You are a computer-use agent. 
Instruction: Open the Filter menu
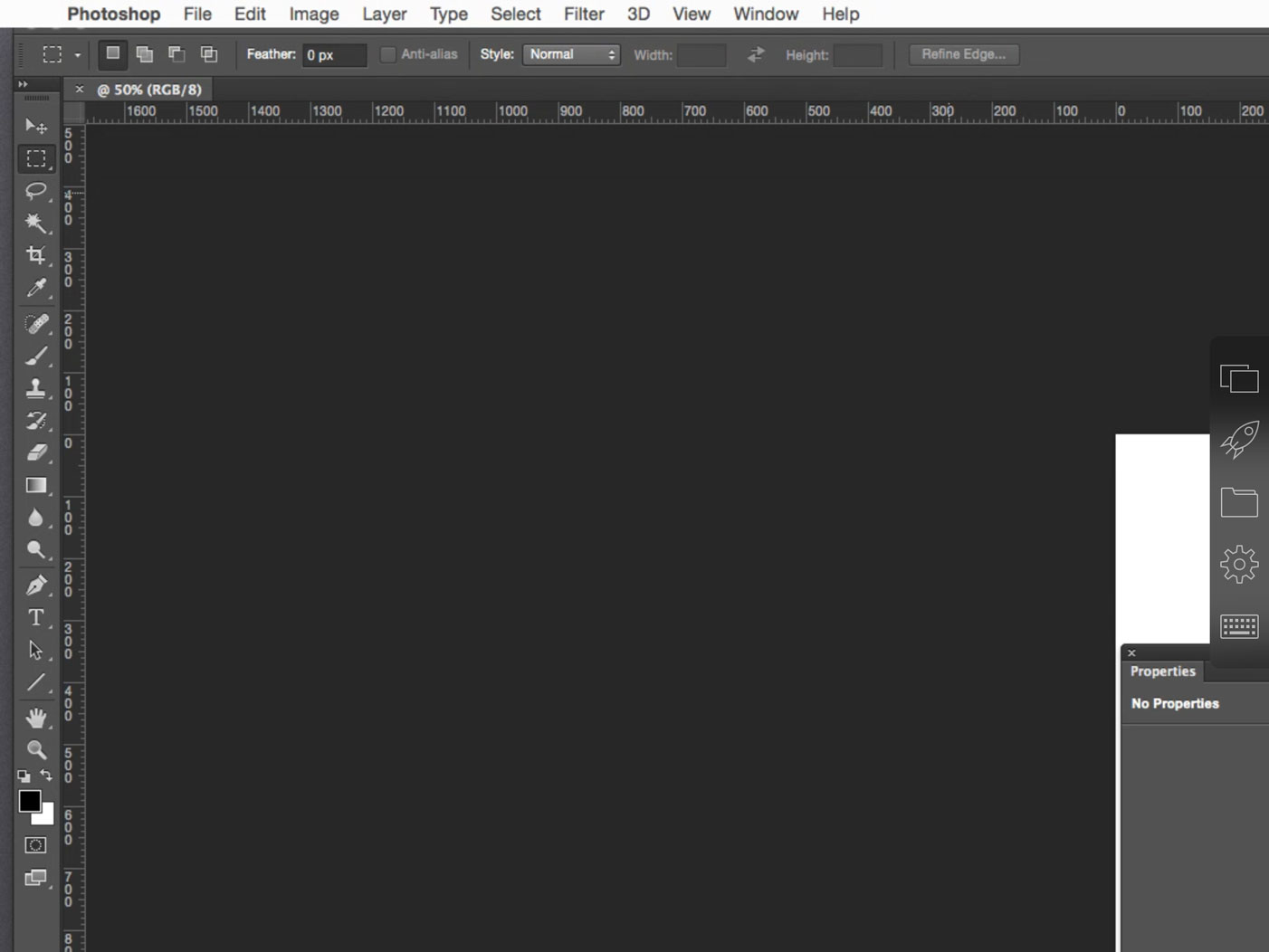click(x=584, y=14)
